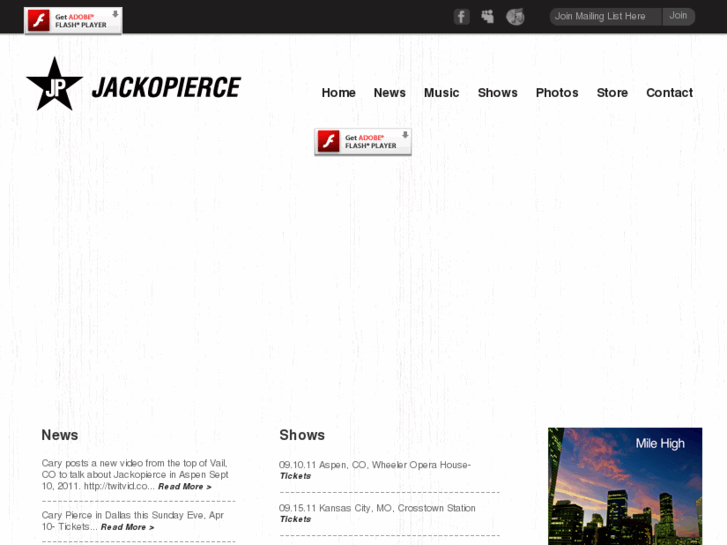The height and width of the screenshot is (545, 727).
Task: Open Tickets for the Aspen Wheeler Opera House show
Action: (295, 476)
